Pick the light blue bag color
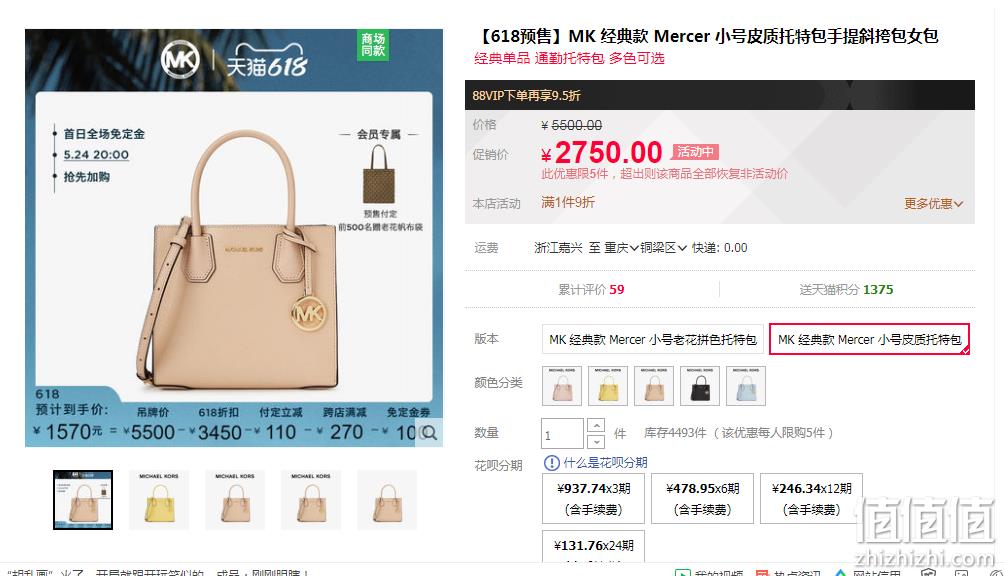Screen dimensions: 1004x576 click(746, 386)
